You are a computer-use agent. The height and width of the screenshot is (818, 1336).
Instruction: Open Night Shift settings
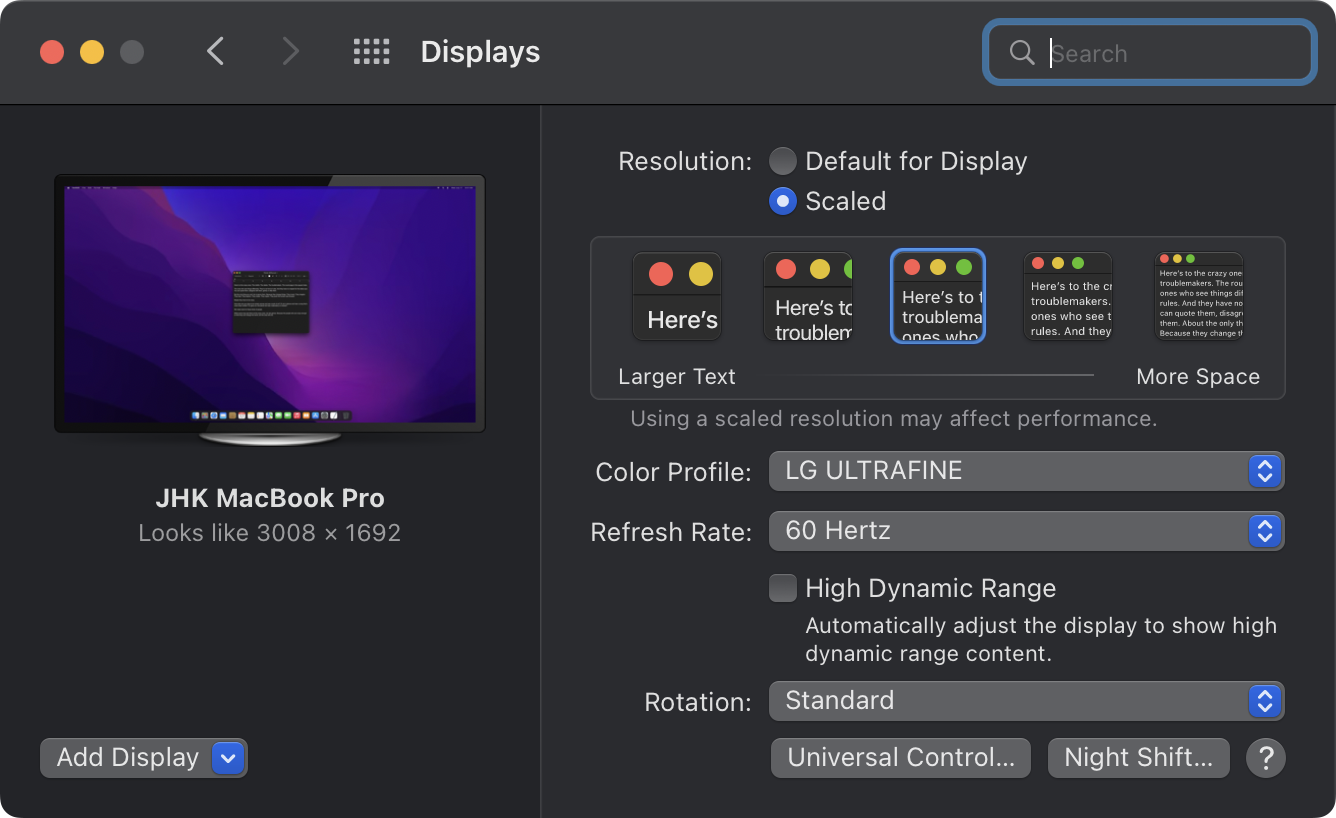click(x=1137, y=758)
